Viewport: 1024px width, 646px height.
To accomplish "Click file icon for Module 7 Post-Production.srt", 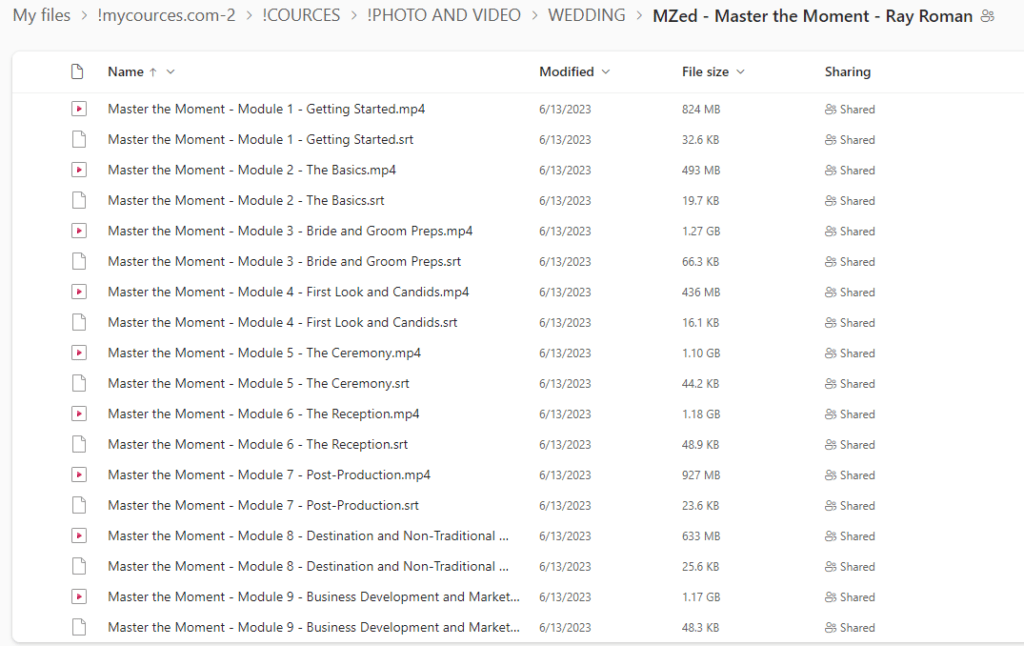I will (79, 505).
